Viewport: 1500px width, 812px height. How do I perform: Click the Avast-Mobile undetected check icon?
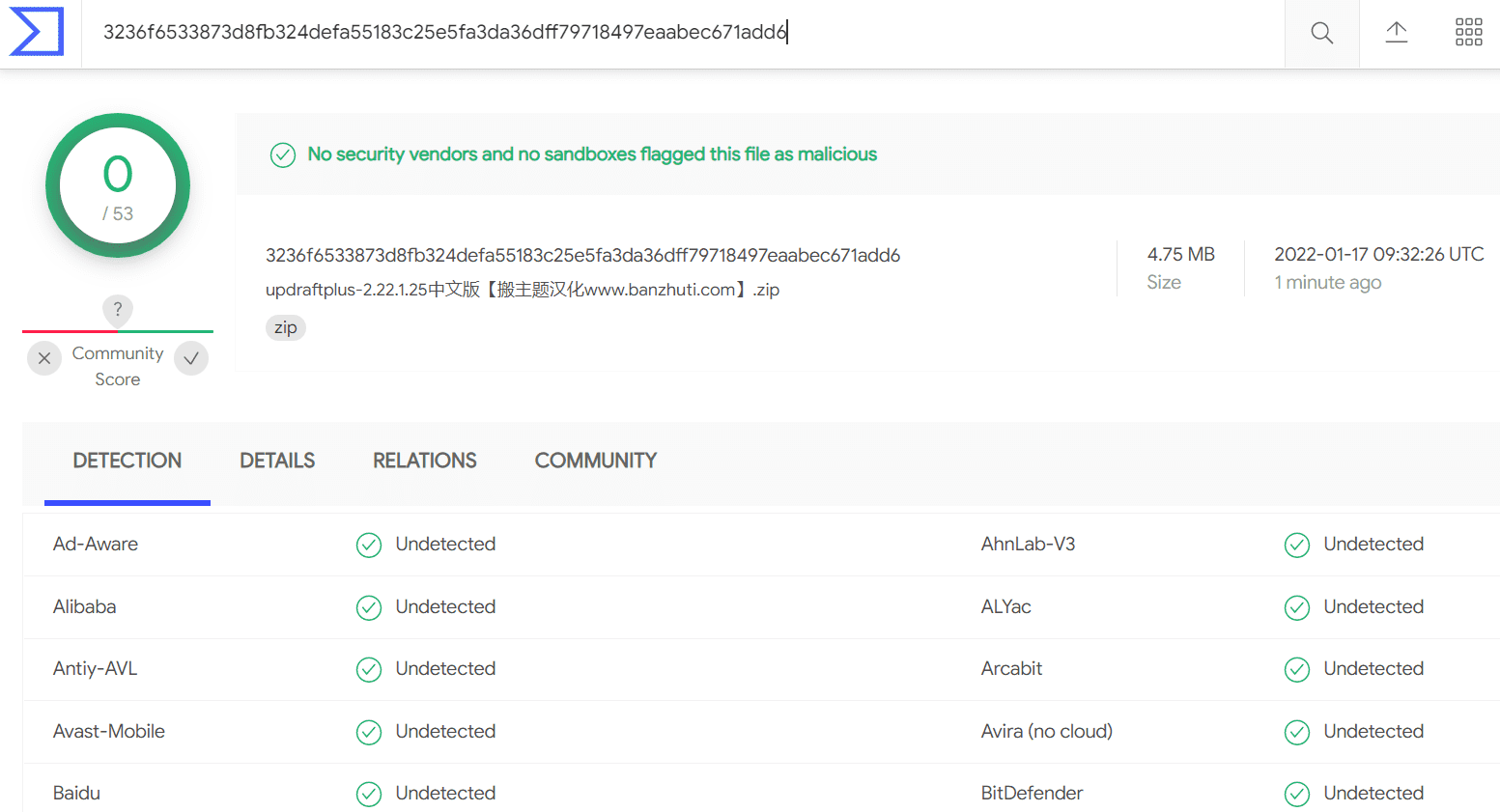369,732
